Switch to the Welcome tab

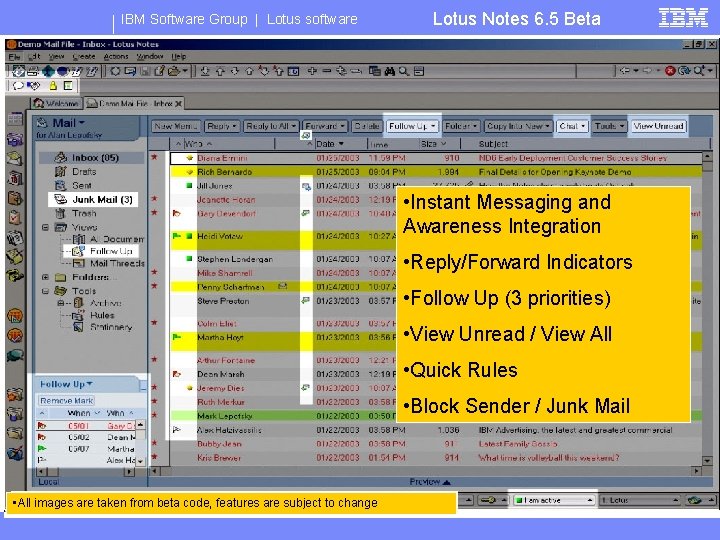pos(57,103)
